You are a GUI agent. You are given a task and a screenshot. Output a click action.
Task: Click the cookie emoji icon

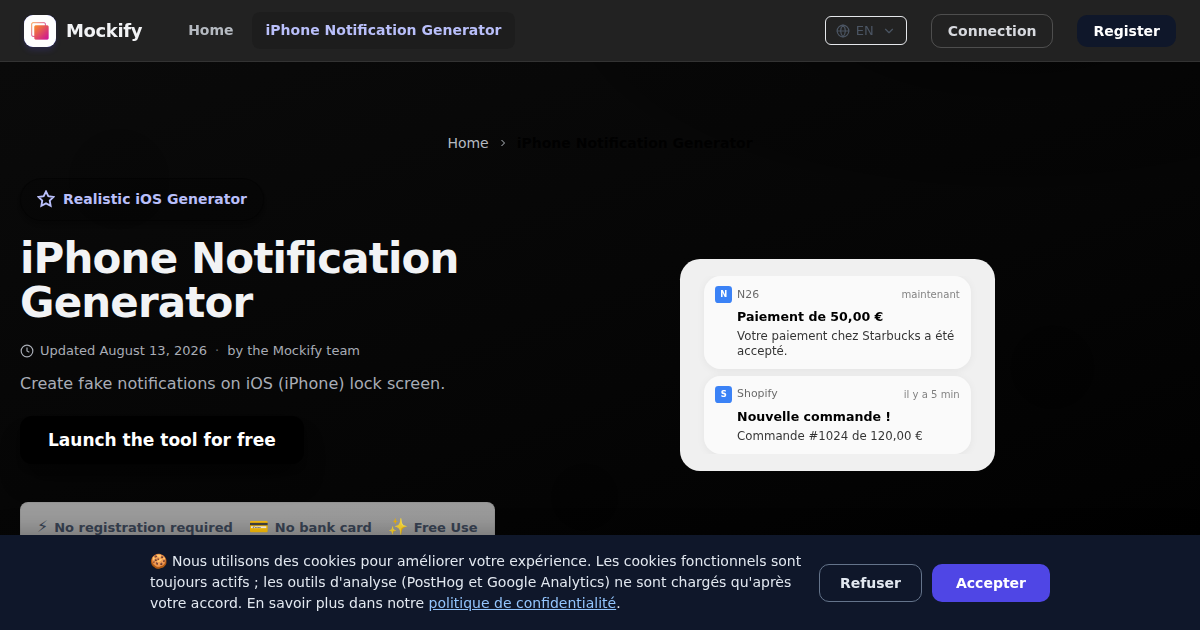[x=158, y=561]
